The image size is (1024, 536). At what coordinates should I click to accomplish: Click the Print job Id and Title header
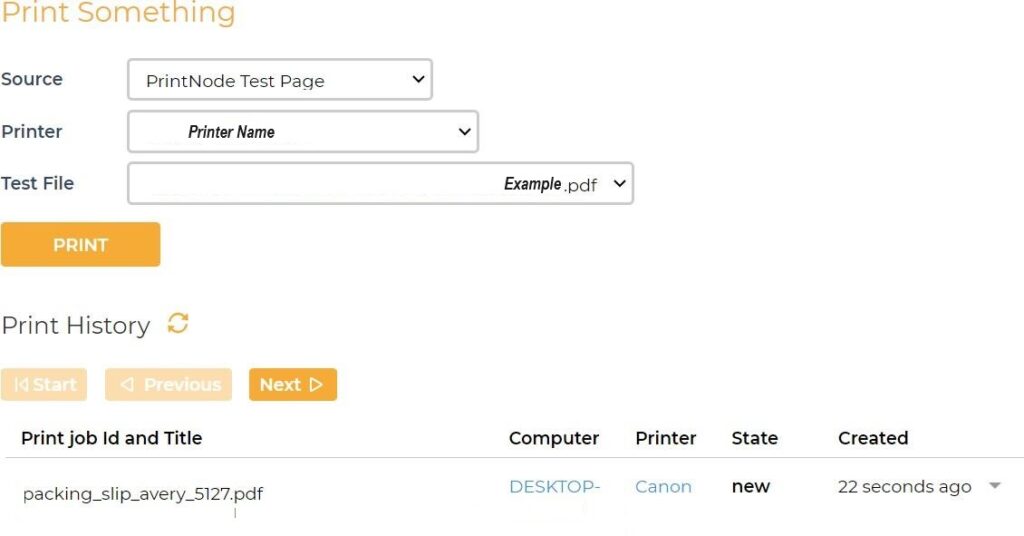pos(111,438)
